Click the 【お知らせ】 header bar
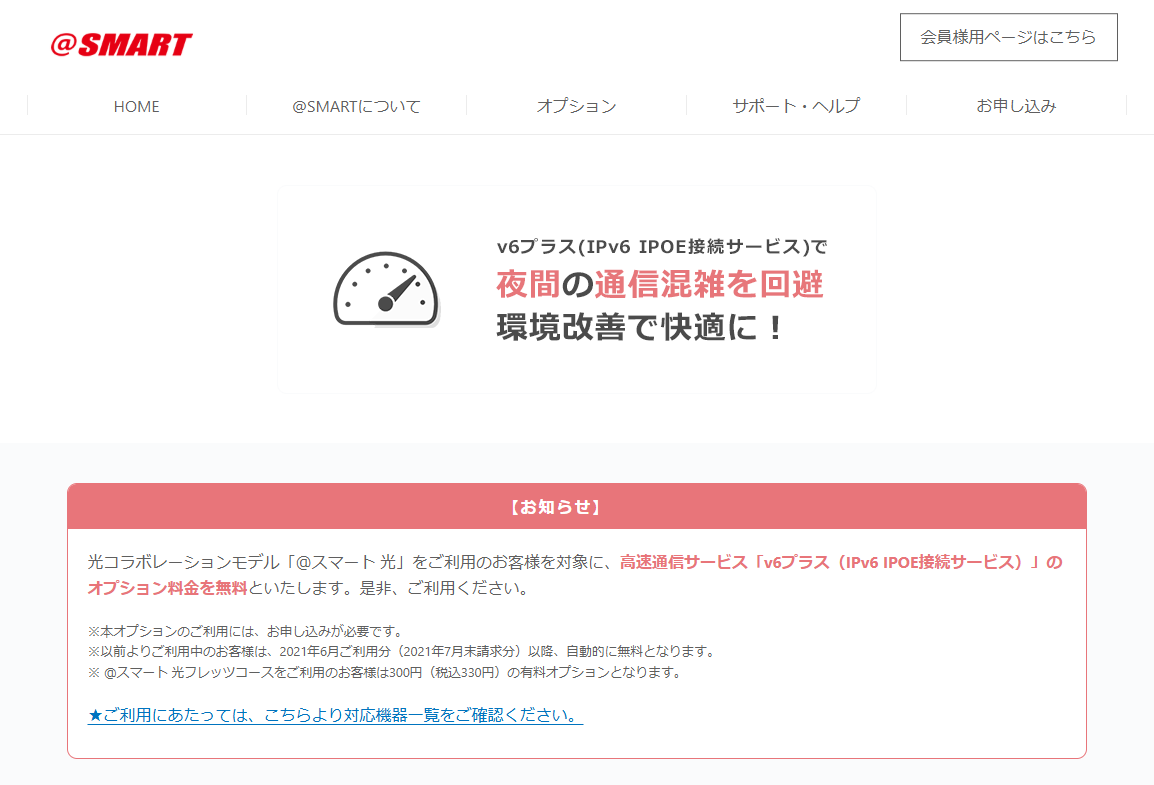Image resolution: width=1154 pixels, height=785 pixels. click(x=577, y=507)
